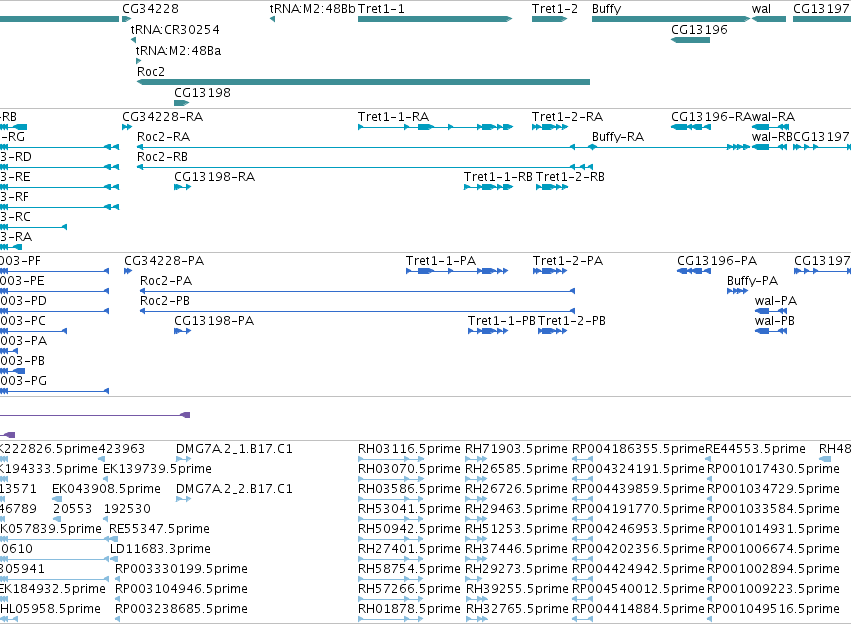Click the Tret1-2-PA protein label
Viewport: 851px width, 624px height.
coord(568,261)
